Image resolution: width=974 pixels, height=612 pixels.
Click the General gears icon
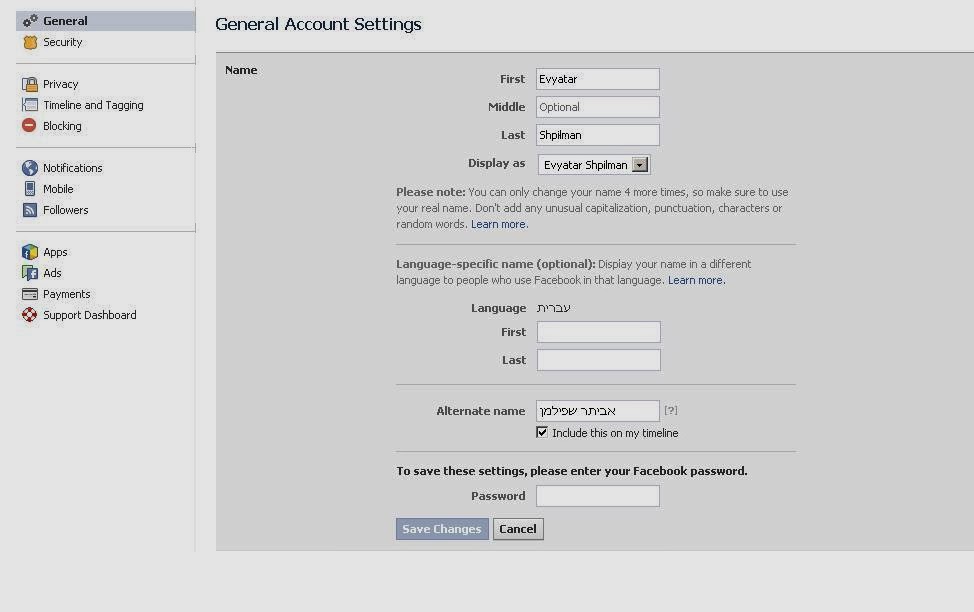[x=30, y=21]
